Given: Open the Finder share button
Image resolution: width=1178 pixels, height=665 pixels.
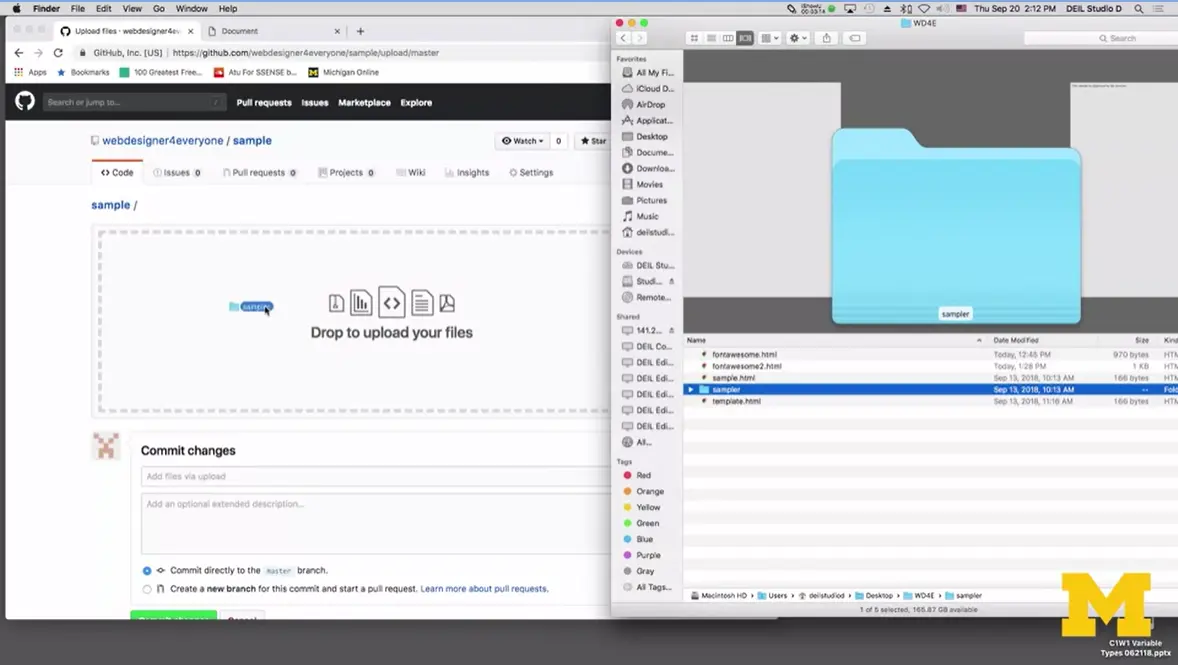Looking at the screenshot, I should [x=826, y=38].
